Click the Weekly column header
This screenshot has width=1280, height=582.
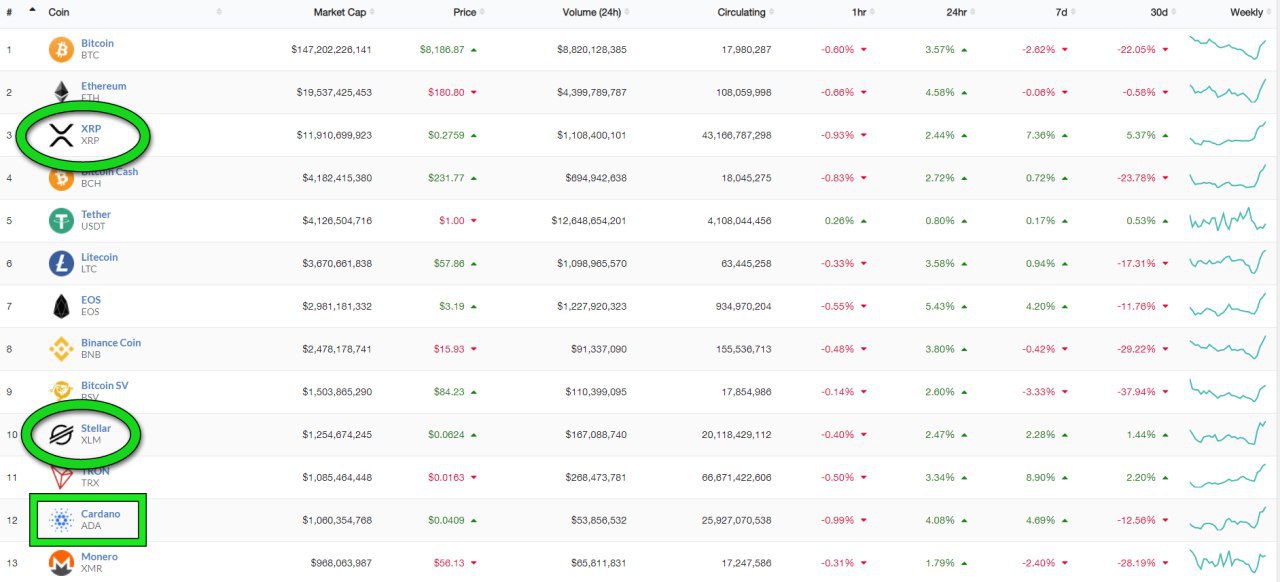[x=1246, y=12]
